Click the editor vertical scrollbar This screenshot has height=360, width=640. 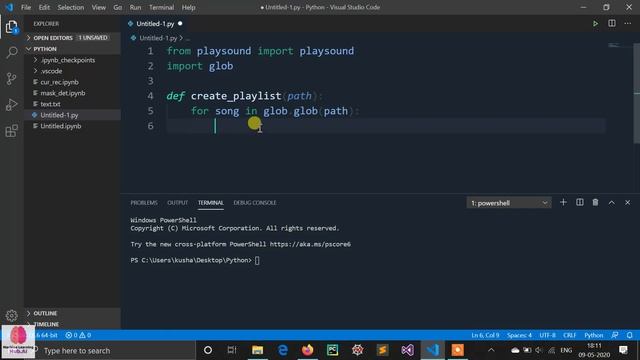pyautogui.click(x=637, y=93)
